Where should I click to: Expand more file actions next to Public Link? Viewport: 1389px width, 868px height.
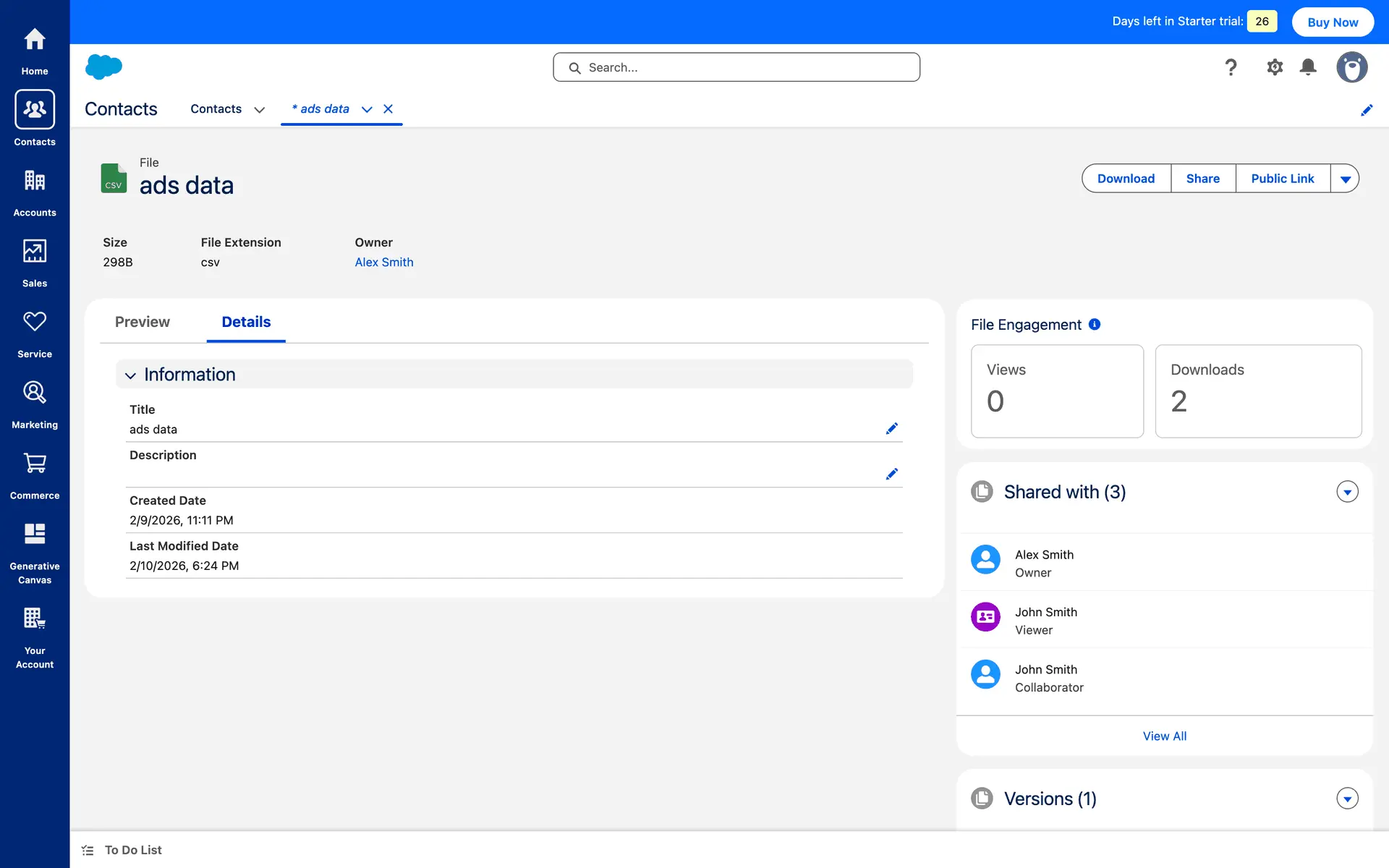tap(1345, 179)
